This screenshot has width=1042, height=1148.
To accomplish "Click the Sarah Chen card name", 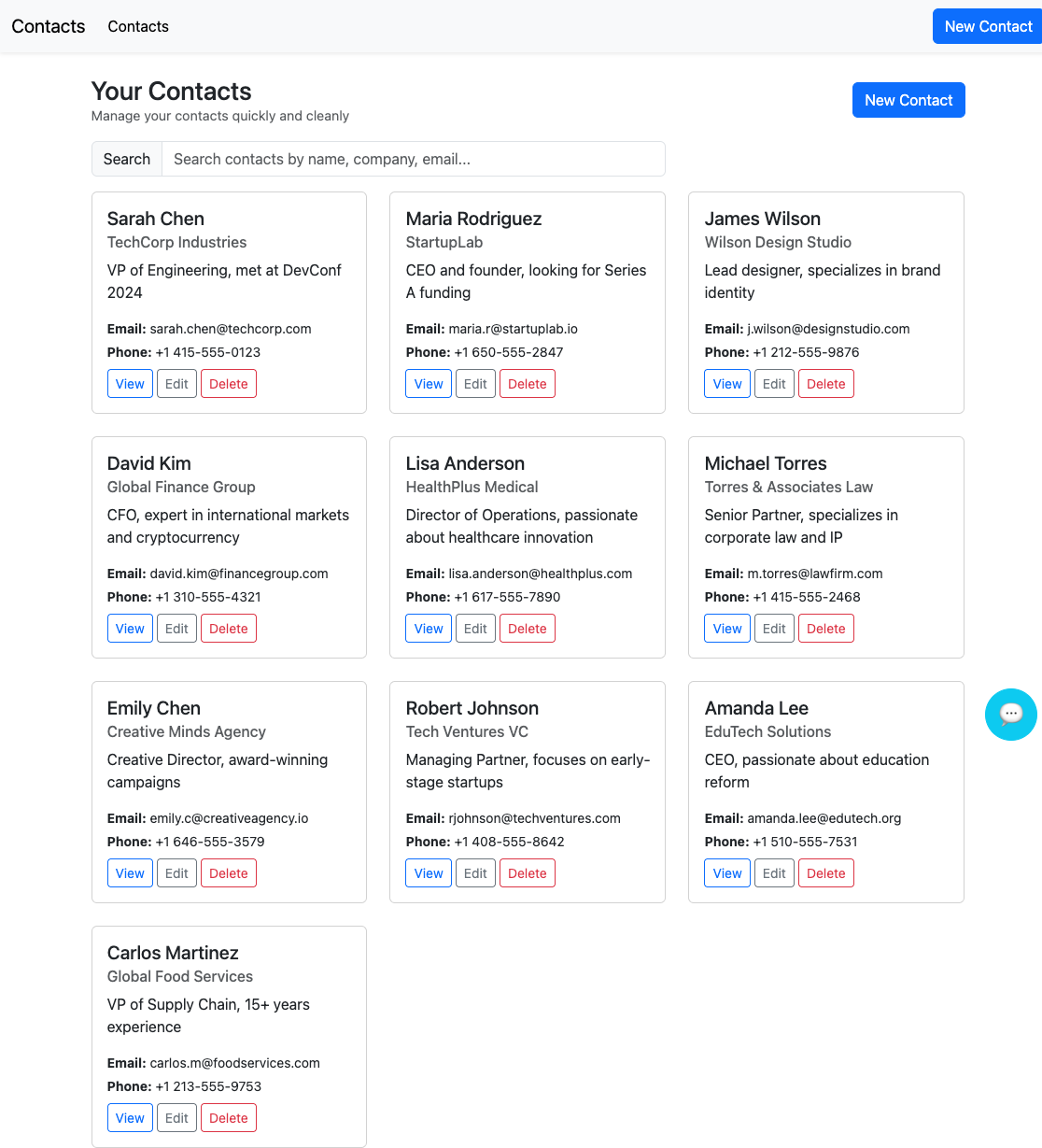I will pos(156,219).
